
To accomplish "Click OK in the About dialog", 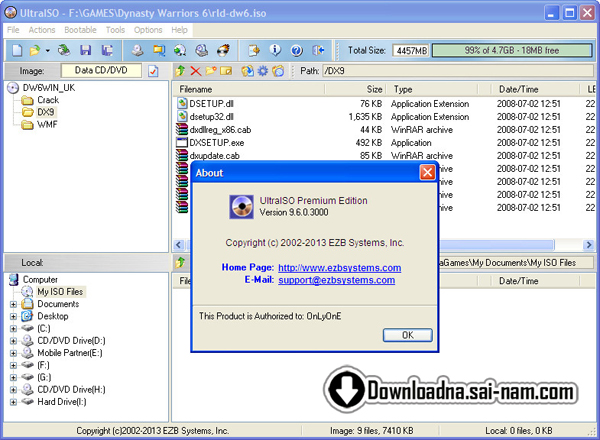I will (x=408, y=335).
